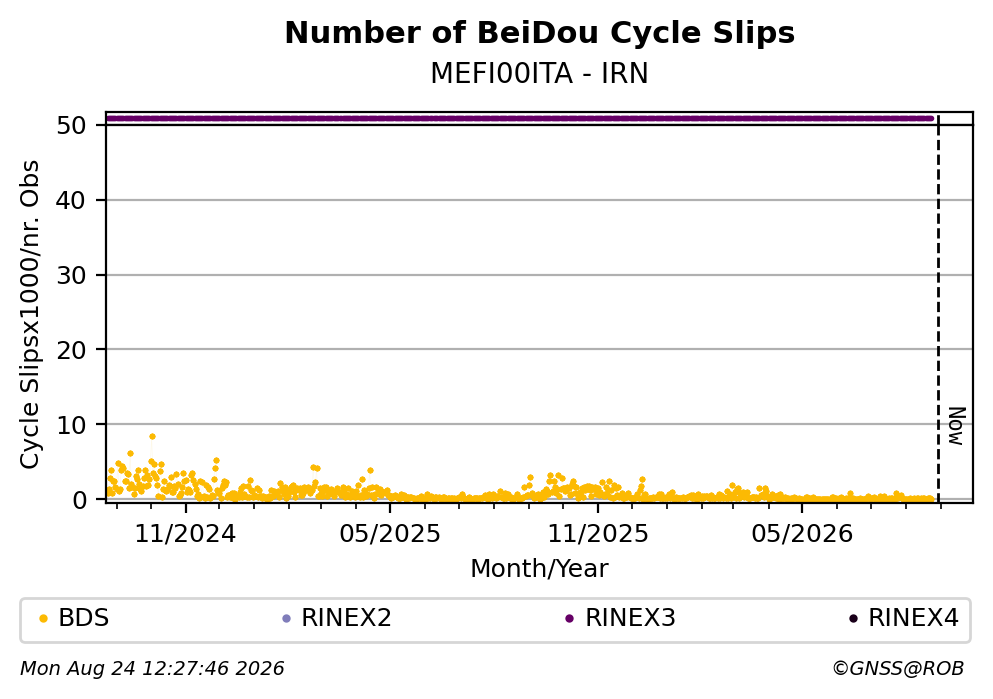Click the timestamp Mon Aug 24 12:27:46 2026
This screenshot has width=993, height=699.
point(152,669)
